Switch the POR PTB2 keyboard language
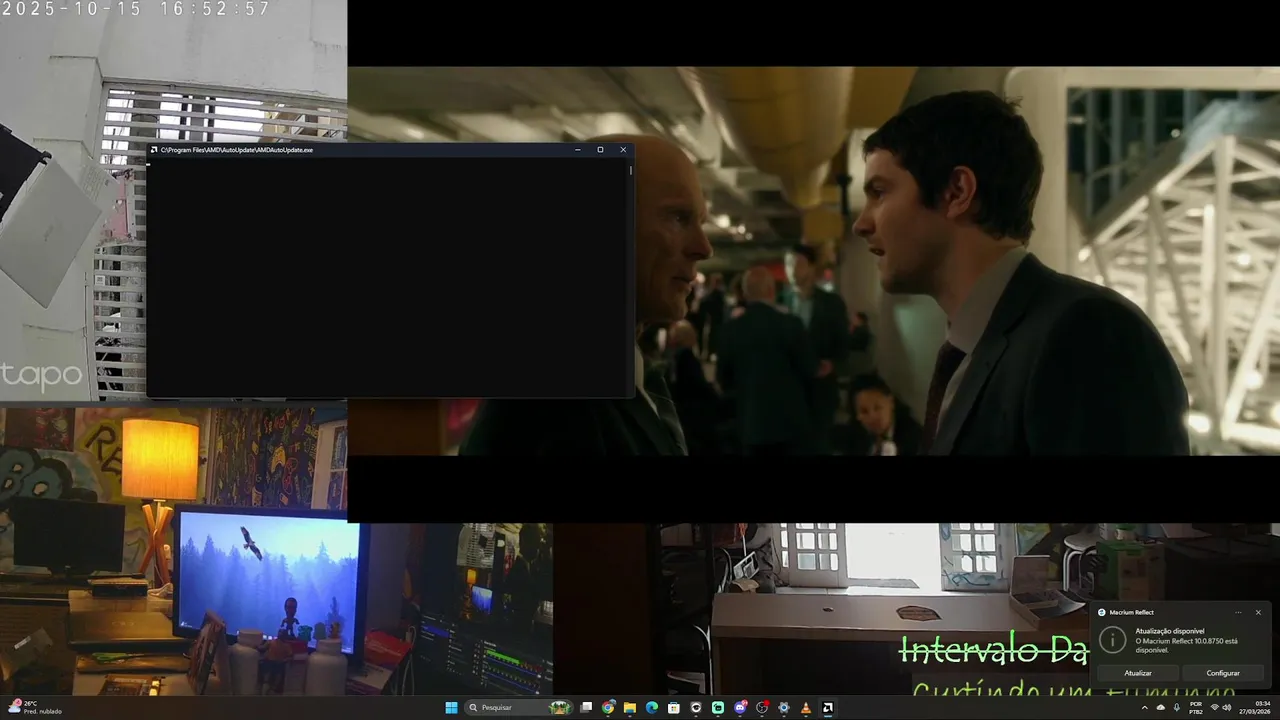The image size is (1280, 720). [x=1196, y=707]
